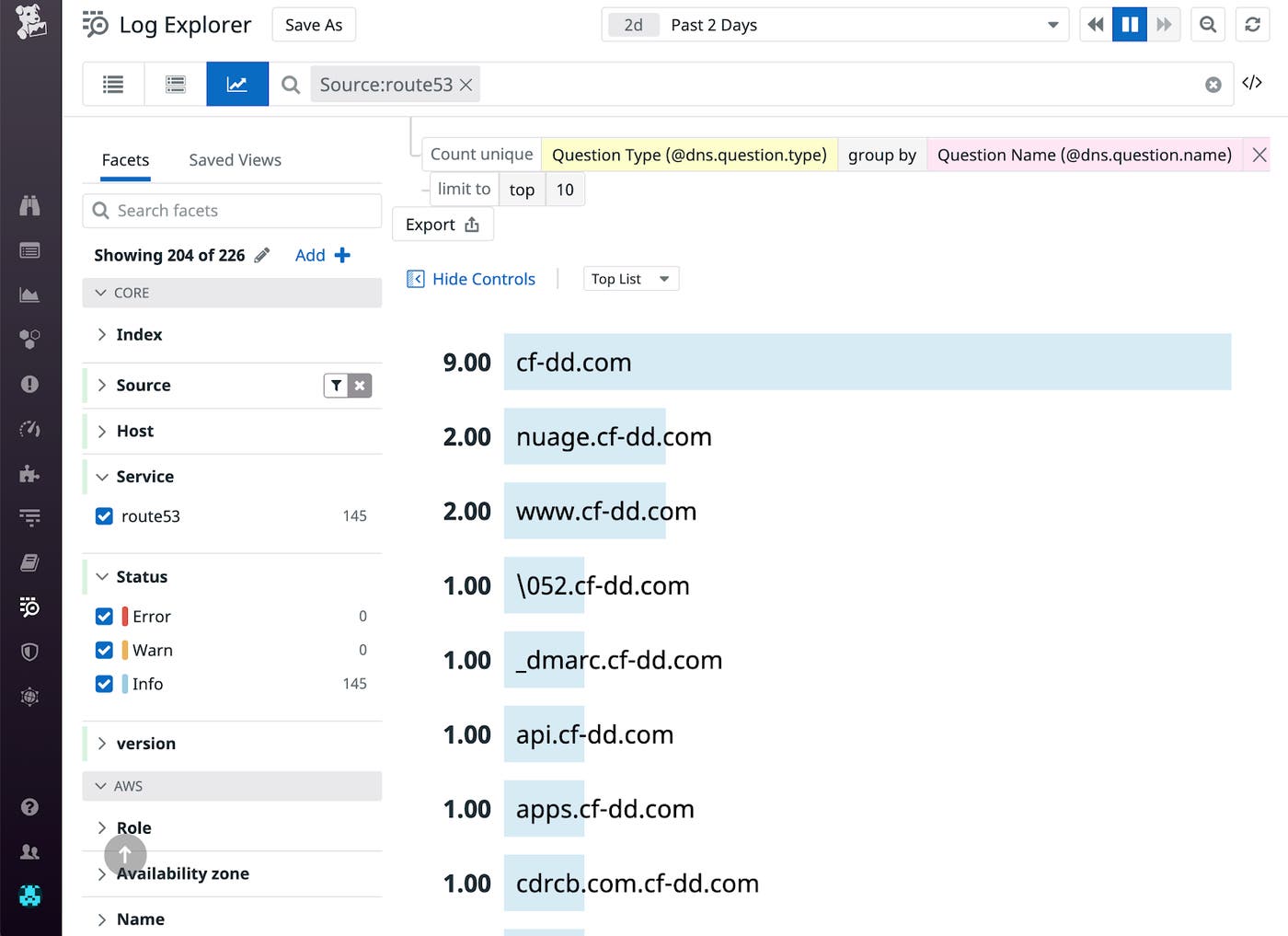Image resolution: width=1288 pixels, height=936 pixels.
Task: Open raw query syntax with the </> icon
Action: tap(1251, 83)
